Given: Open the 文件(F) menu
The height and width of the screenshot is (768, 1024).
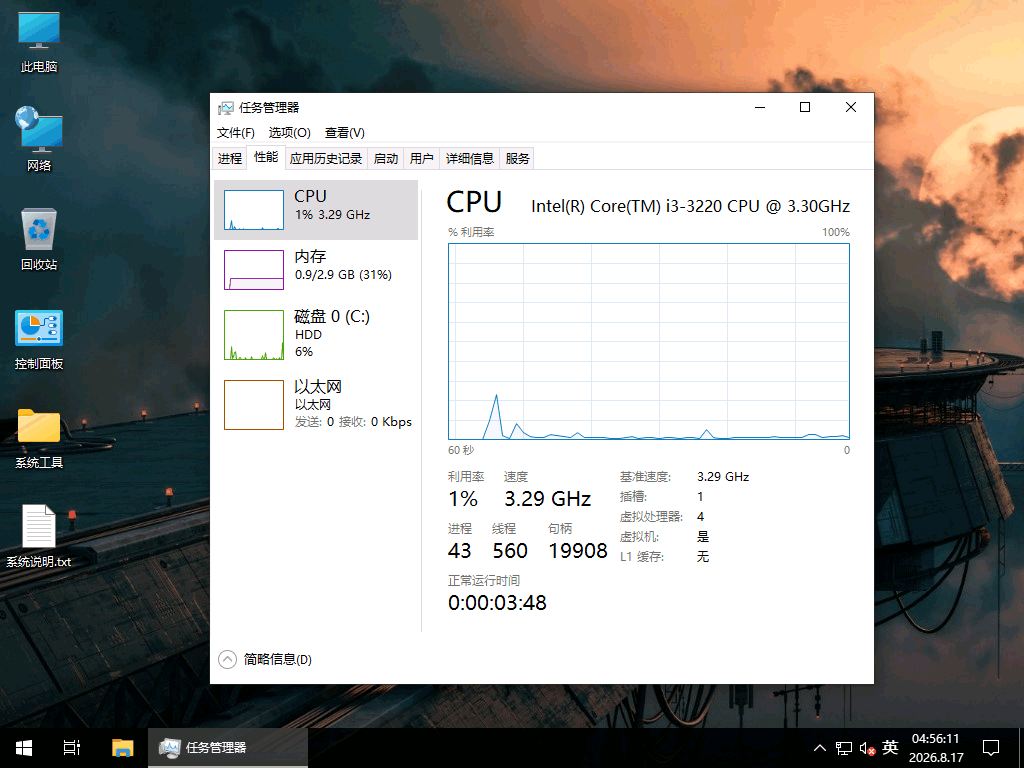Looking at the screenshot, I should click(236, 133).
